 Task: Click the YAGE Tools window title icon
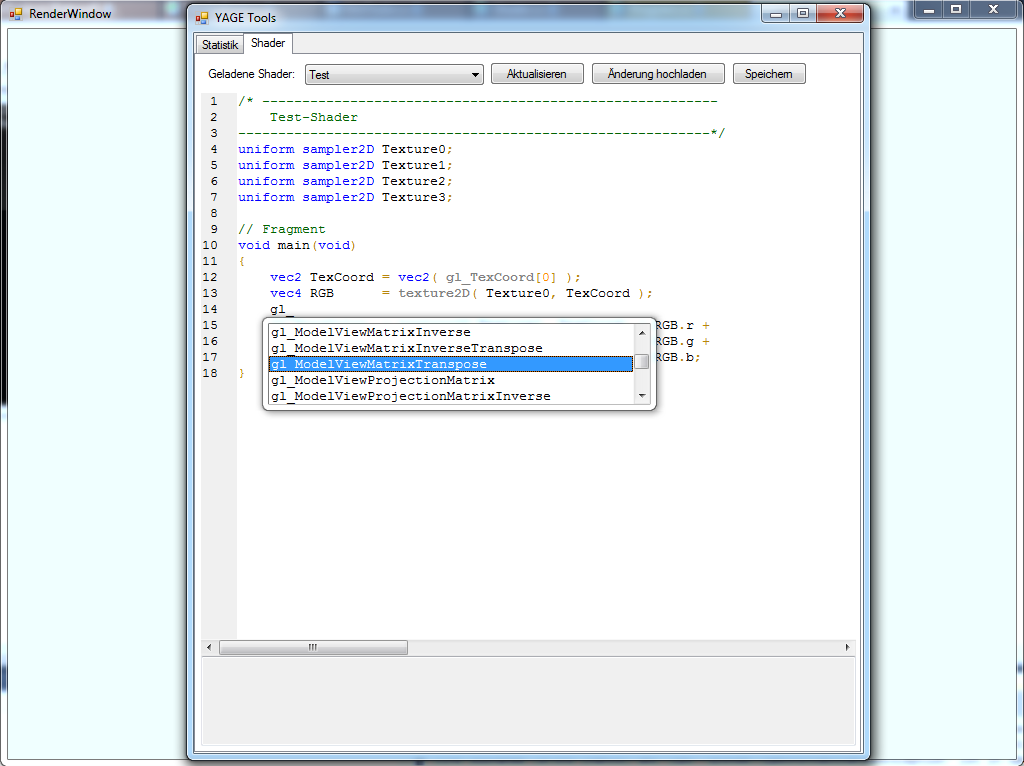pos(202,17)
